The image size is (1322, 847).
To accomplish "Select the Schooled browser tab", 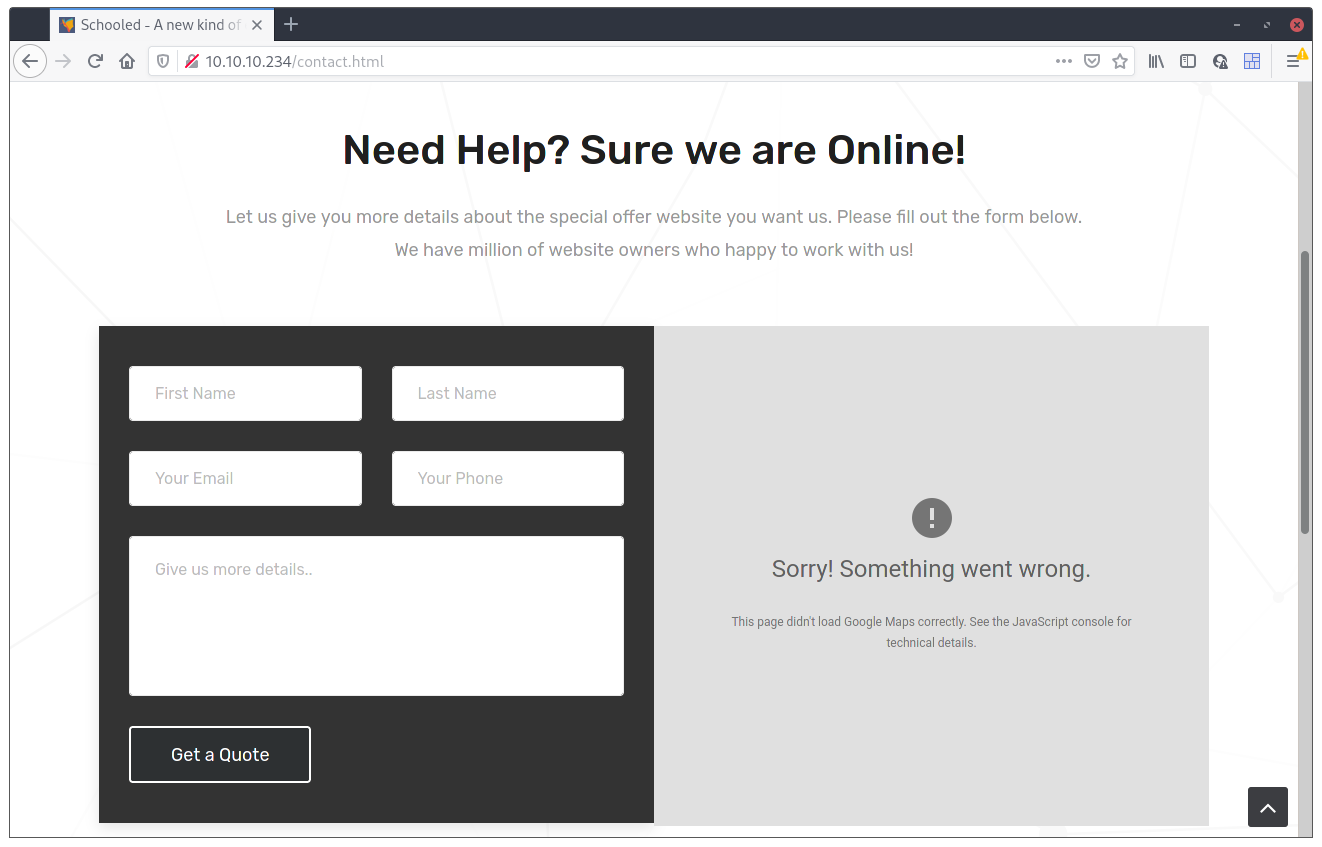I will [x=150, y=24].
